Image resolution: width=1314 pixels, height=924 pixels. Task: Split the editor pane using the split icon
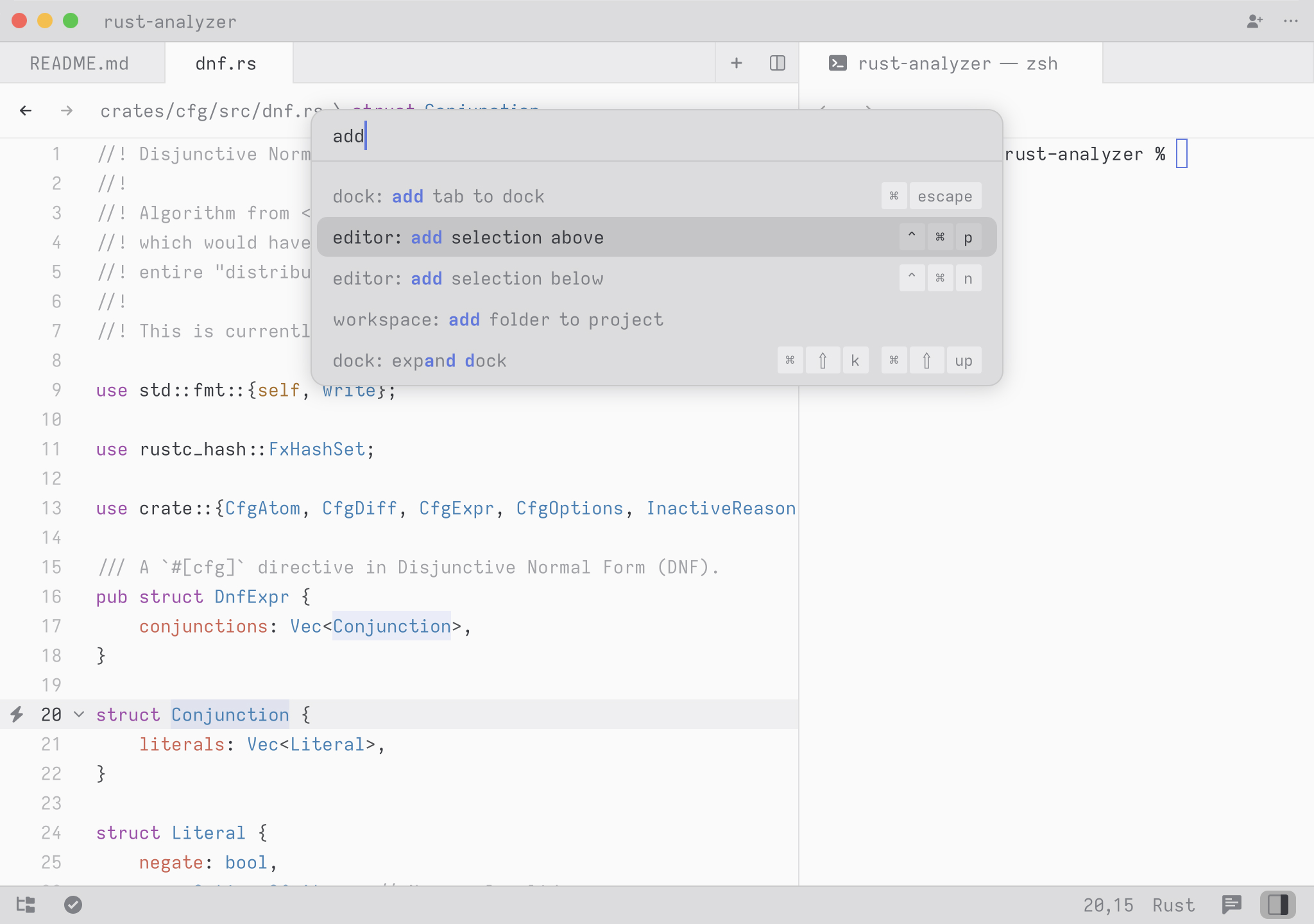[776, 63]
